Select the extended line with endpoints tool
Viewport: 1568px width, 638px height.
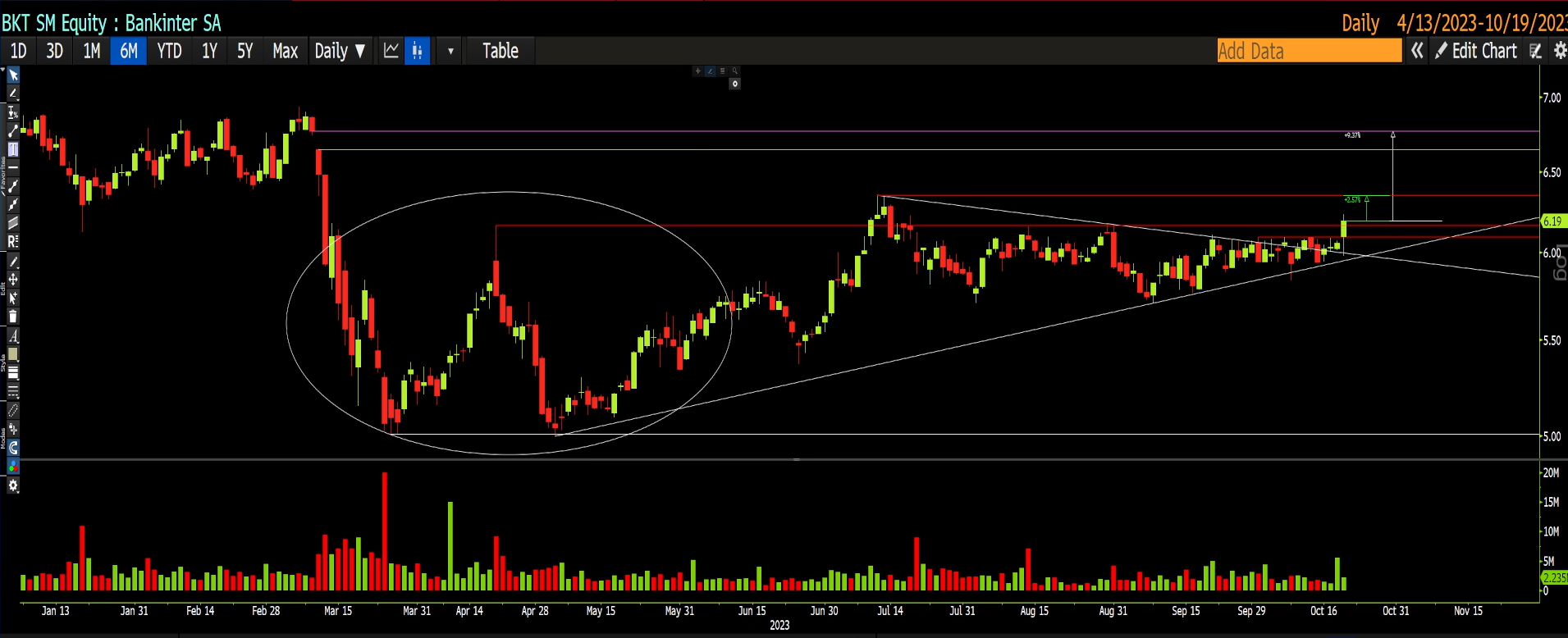(x=13, y=186)
